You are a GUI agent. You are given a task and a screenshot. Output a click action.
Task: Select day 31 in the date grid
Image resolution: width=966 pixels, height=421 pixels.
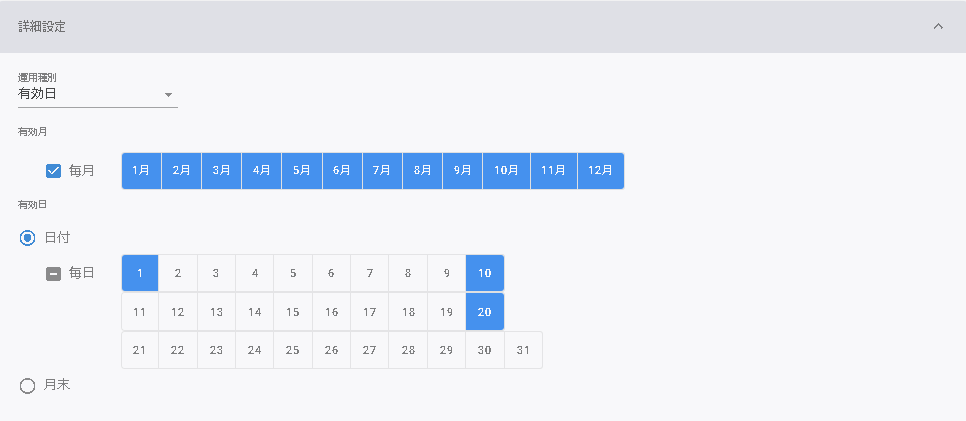pyautogui.click(x=523, y=350)
